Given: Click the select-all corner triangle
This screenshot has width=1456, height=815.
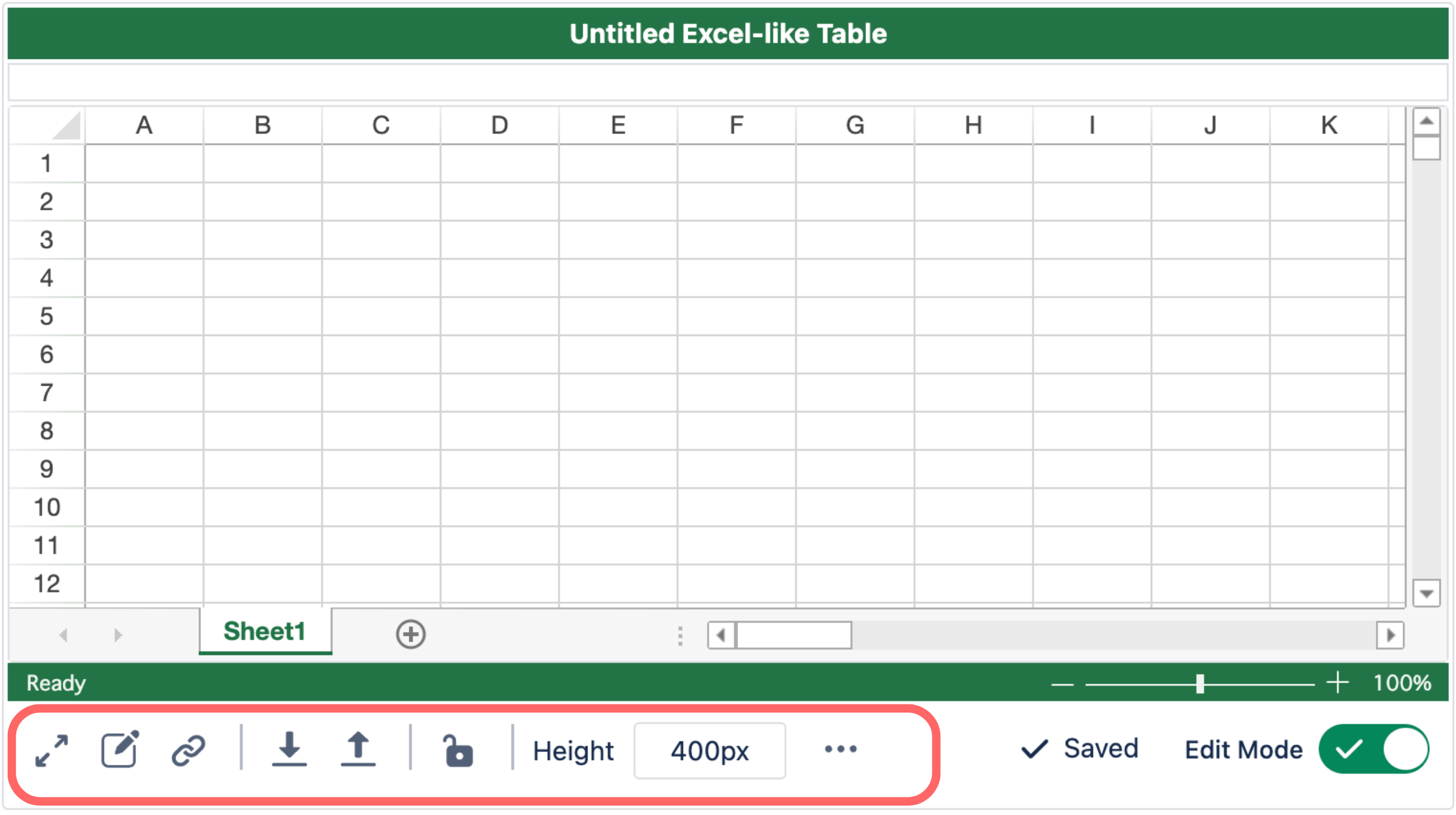Looking at the screenshot, I should (x=67, y=125).
